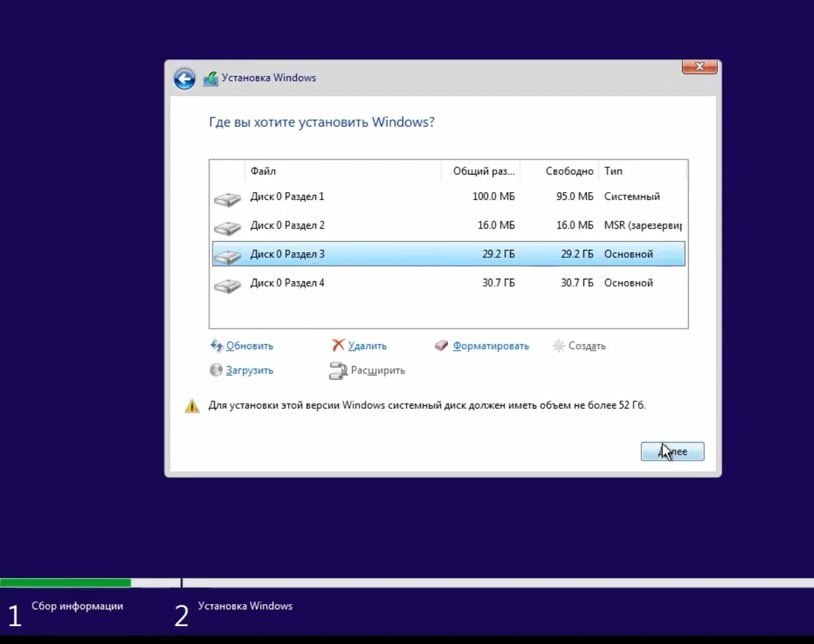The image size is (814, 644).
Task: Click the 30.7 ГБ total size value
Action: (498, 283)
